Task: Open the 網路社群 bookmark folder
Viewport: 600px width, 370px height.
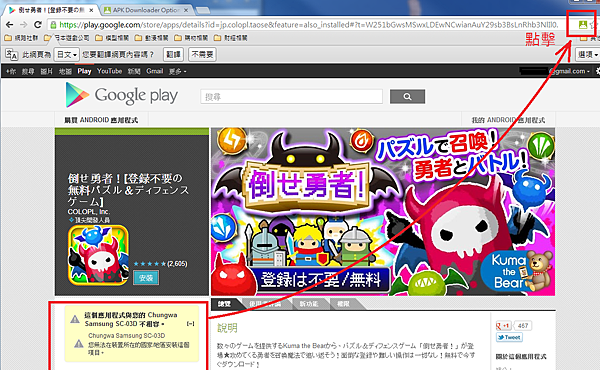Action: [x=21, y=38]
